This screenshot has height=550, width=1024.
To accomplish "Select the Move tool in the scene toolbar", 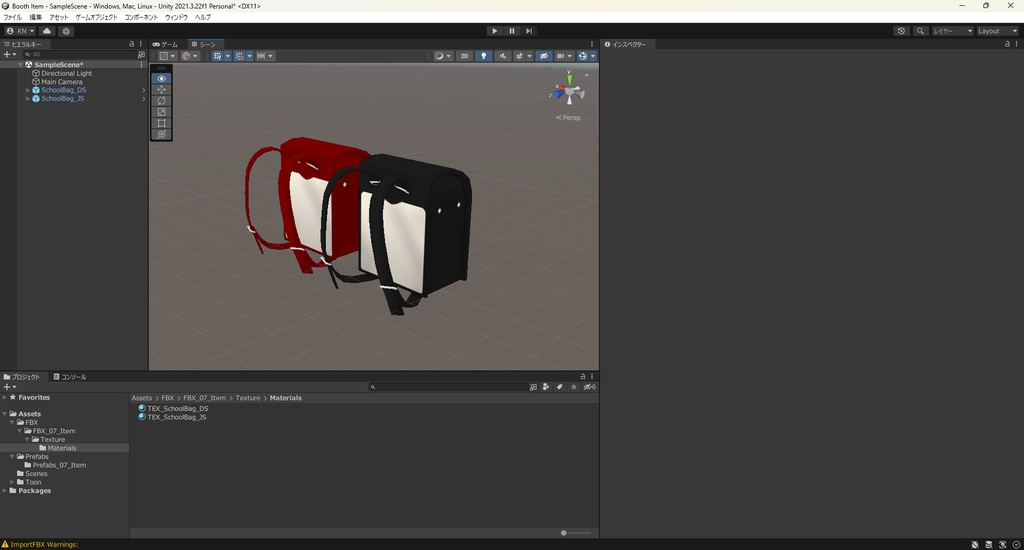I will click(162, 90).
